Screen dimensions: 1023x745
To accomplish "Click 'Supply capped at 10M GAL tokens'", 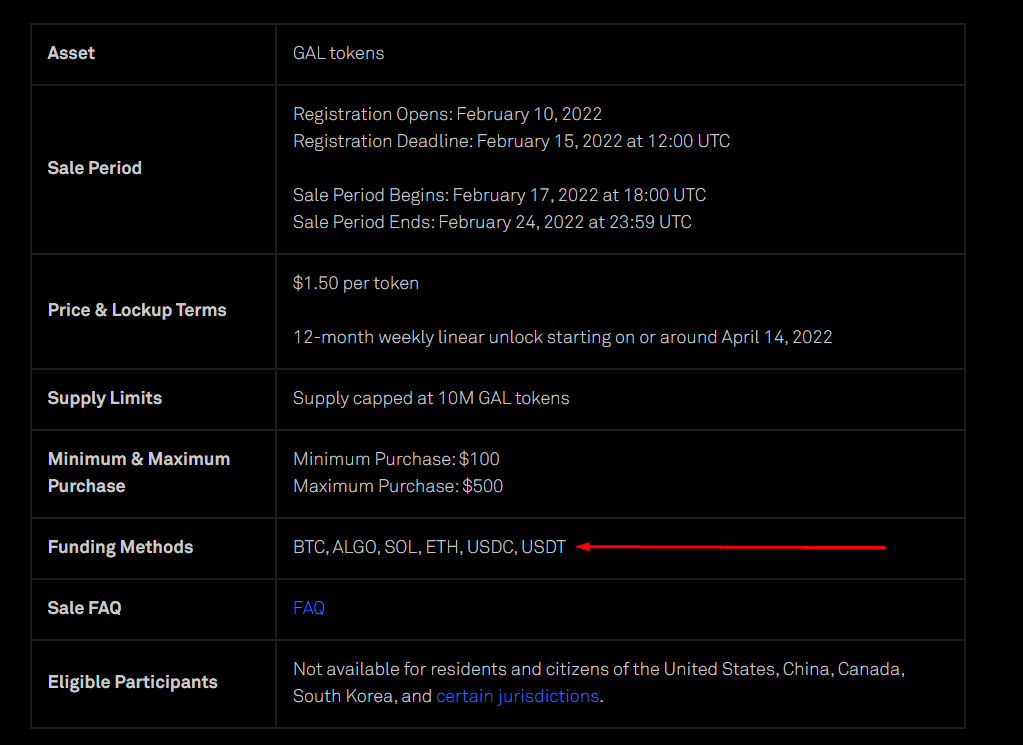I will click(431, 398).
